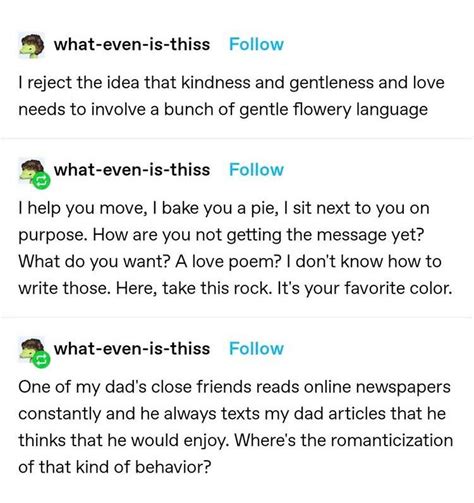The image size is (474, 503).
Task: Click the line 'One of my dad's close friends'
Action: pos(234,387)
